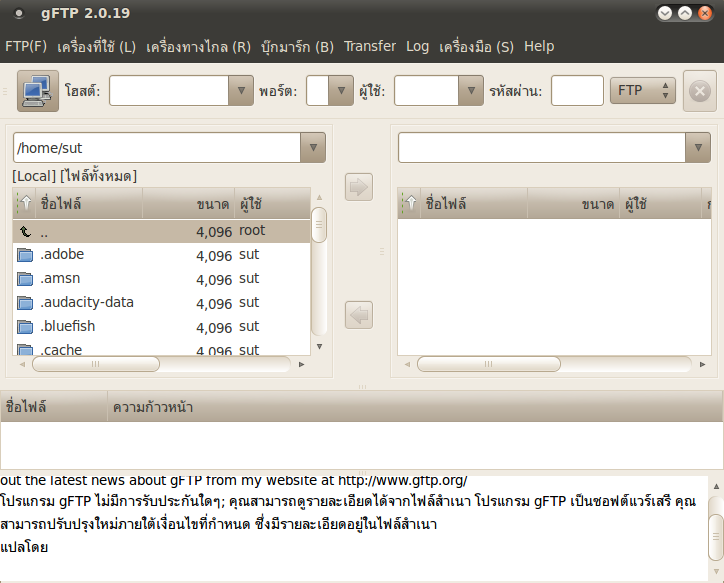The height and width of the screenshot is (583, 724).
Task: Click local list scroll down arrow
Action: click(x=319, y=347)
